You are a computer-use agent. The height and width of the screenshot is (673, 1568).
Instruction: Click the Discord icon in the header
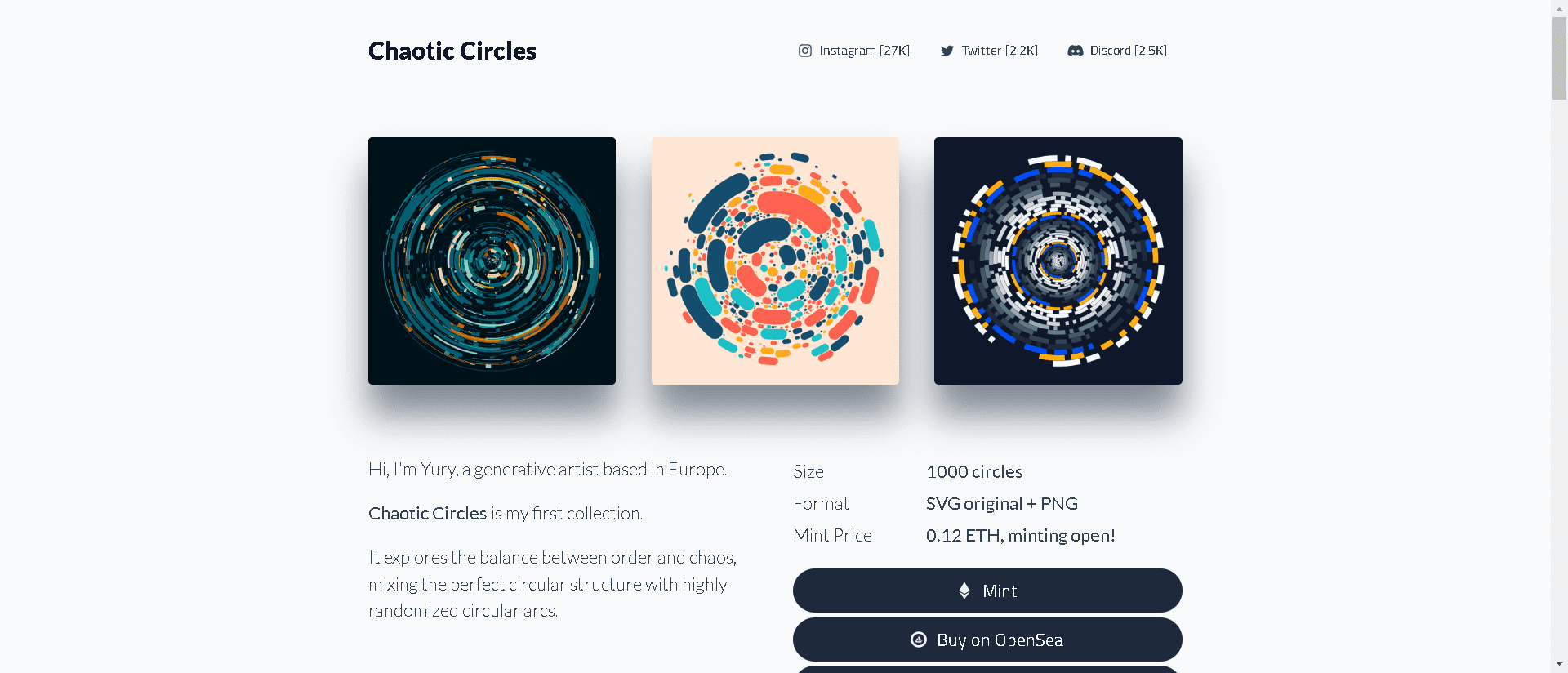point(1076,50)
